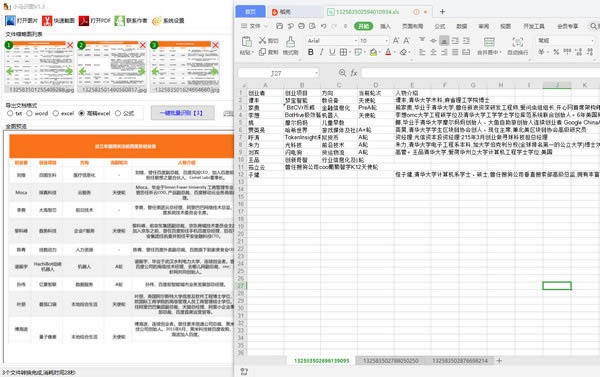
Task: Click the Merge and Center button
Action: point(489,46)
